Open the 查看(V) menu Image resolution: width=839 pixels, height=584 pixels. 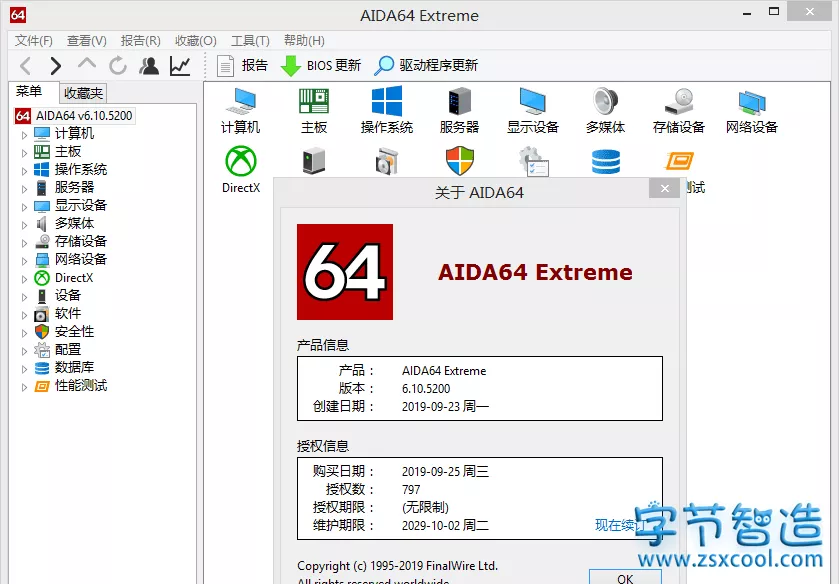(x=87, y=41)
